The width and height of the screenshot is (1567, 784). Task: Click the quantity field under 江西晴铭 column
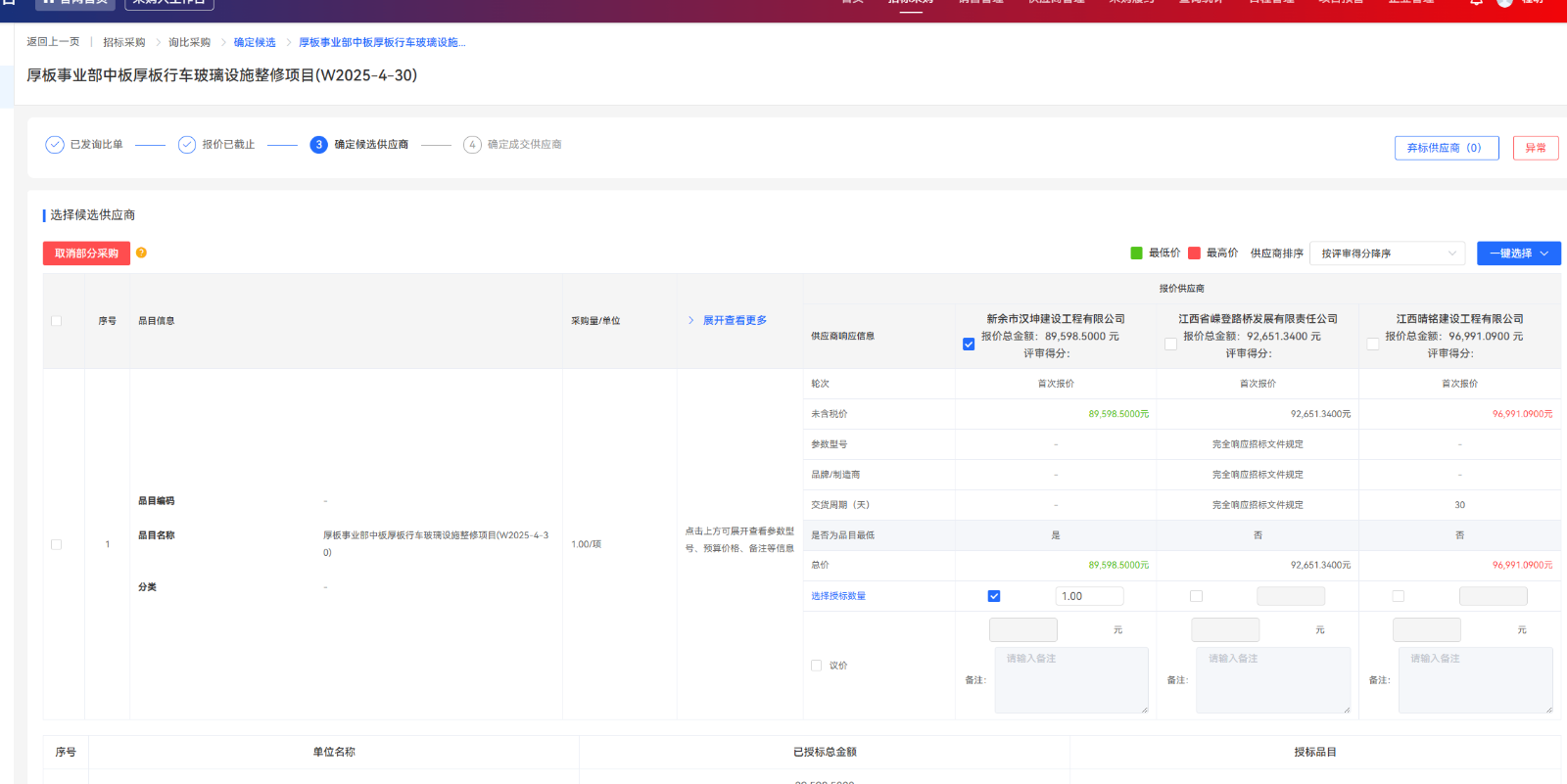pos(1494,596)
